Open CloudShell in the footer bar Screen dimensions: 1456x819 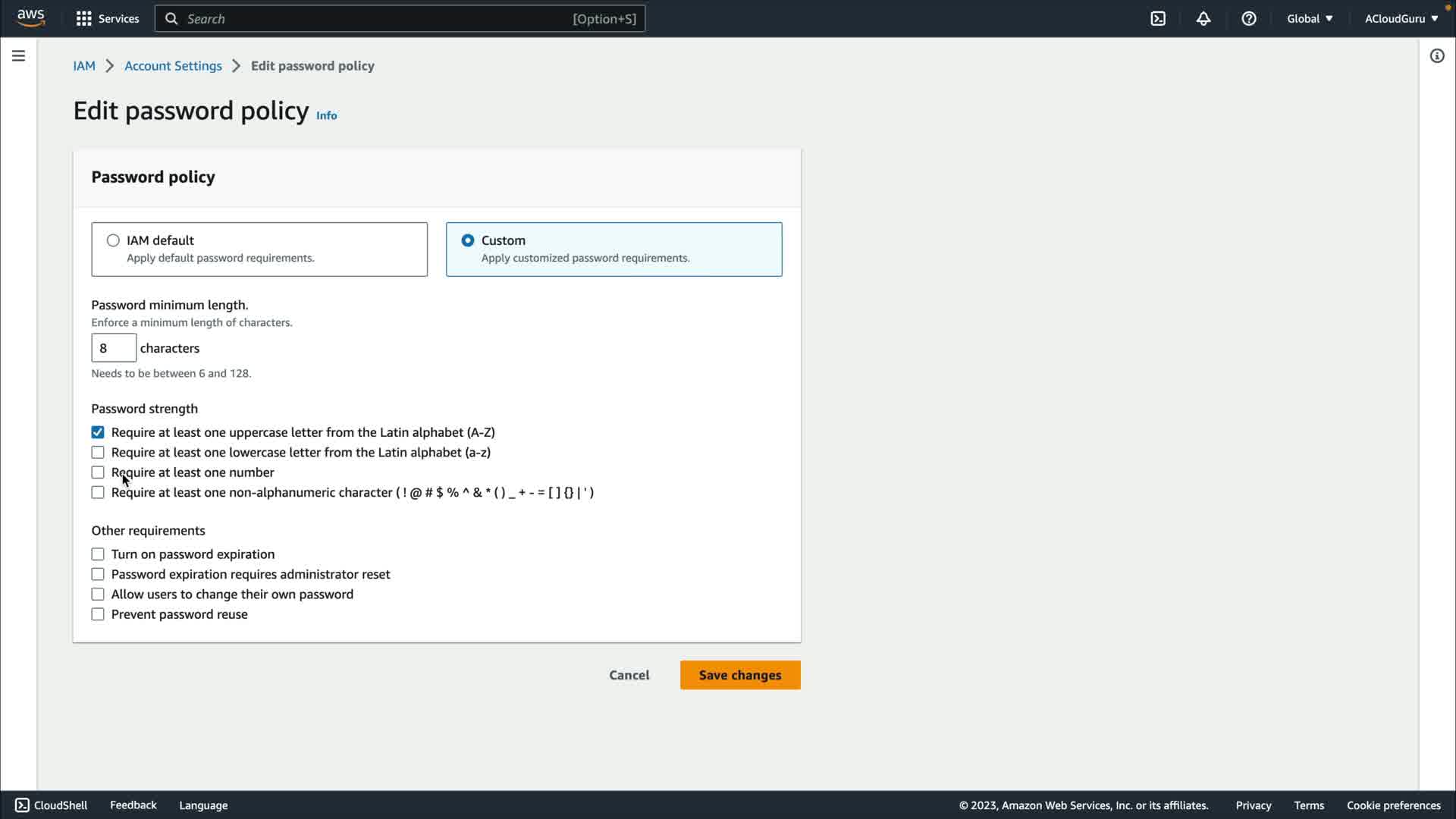52,805
